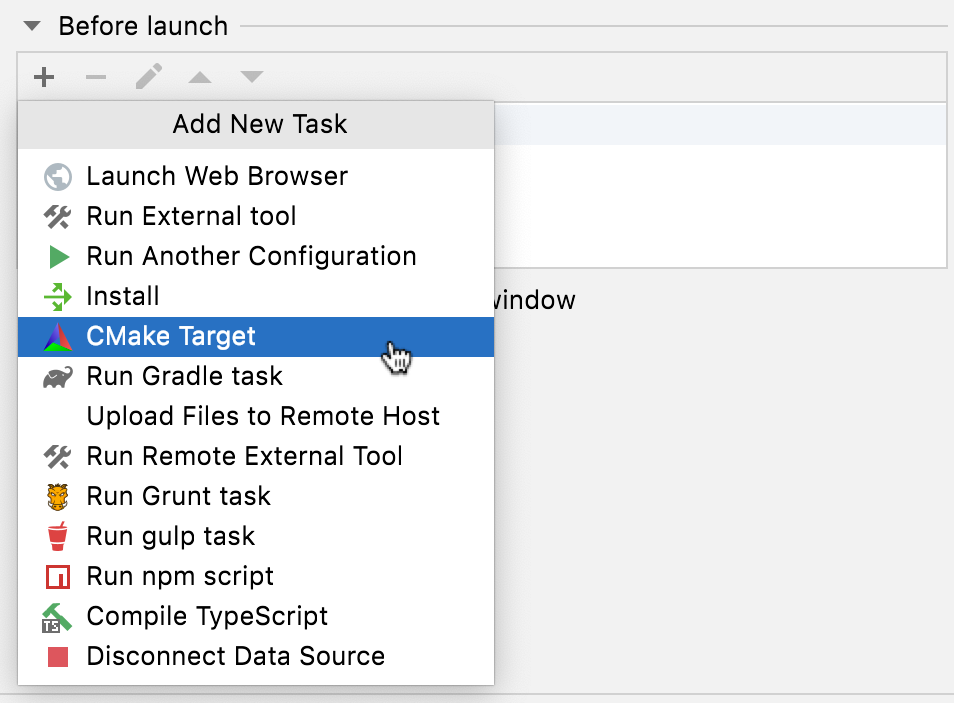The height and width of the screenshot is (703, 954).
Task: Edit the selected task with the pencil icon
Action: point(147,77)
